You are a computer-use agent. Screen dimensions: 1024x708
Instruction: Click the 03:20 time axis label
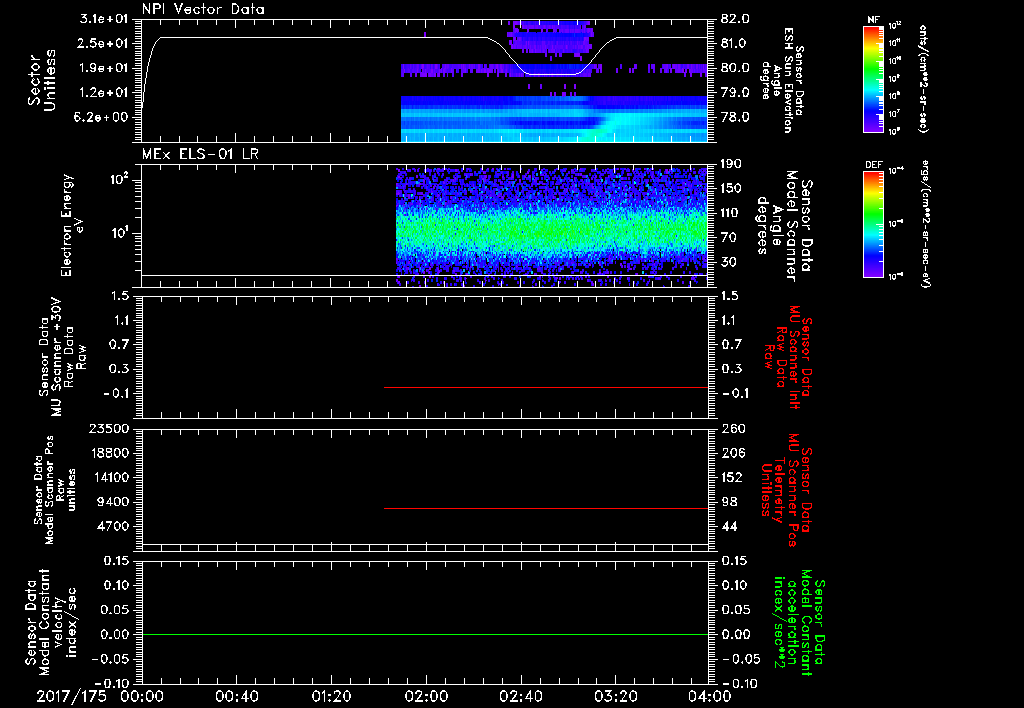click(x=615, y=696)
